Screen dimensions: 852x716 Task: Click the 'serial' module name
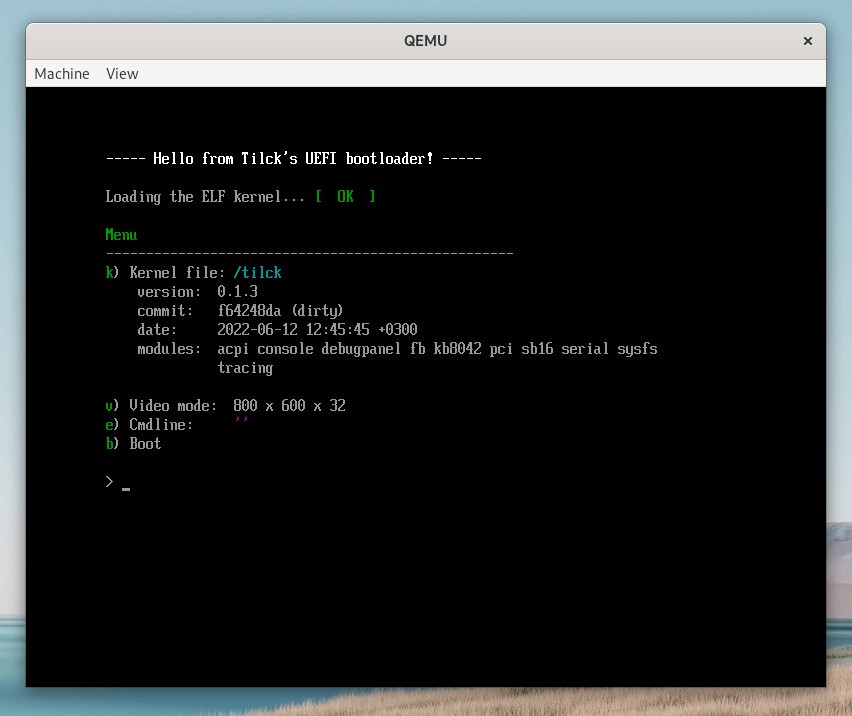(x=585, y=348)
